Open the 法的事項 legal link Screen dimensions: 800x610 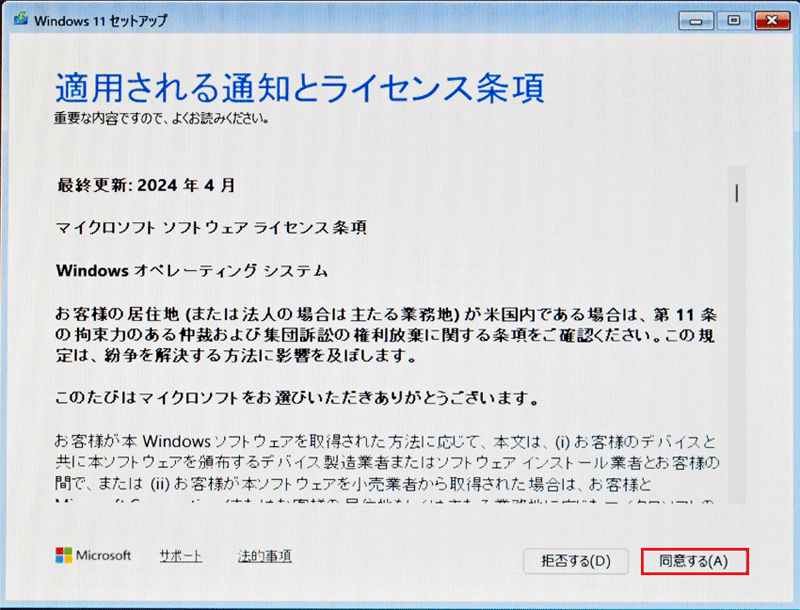coord(264,555)
